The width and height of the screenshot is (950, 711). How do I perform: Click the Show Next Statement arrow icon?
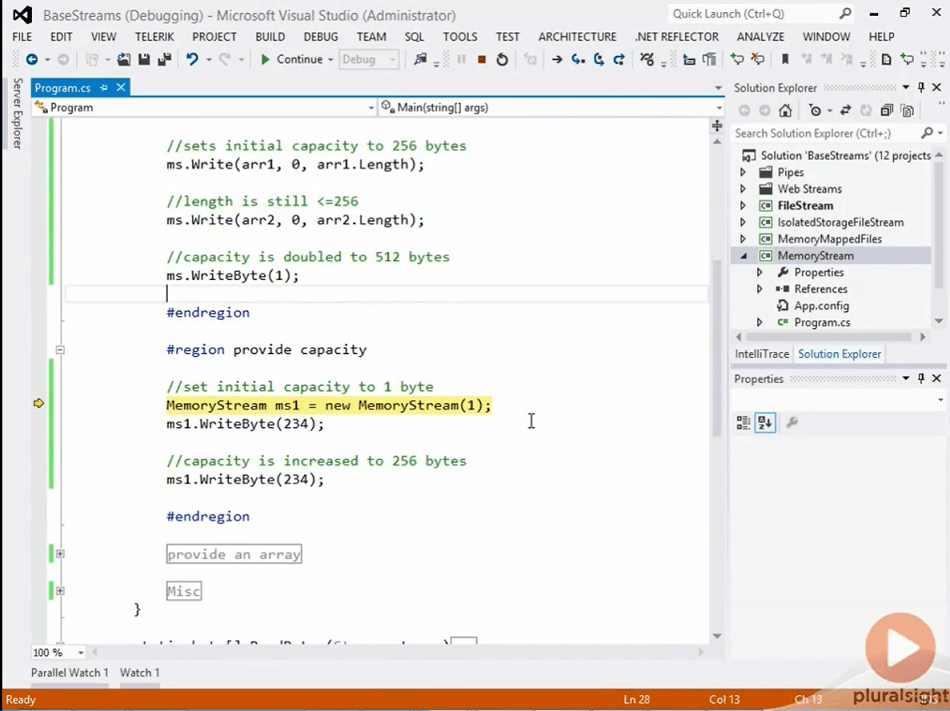[x=557, y=59]
